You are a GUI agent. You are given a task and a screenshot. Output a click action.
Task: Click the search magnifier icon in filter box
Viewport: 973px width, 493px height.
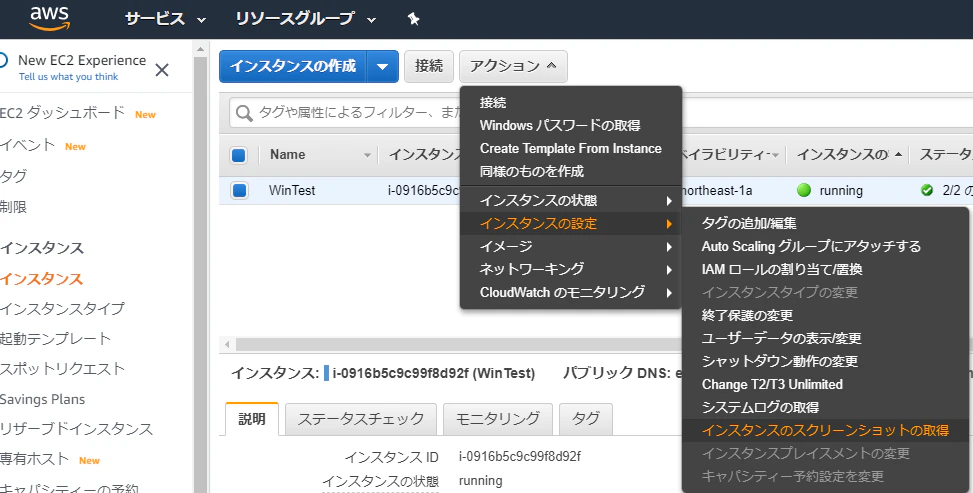[244, 113]
